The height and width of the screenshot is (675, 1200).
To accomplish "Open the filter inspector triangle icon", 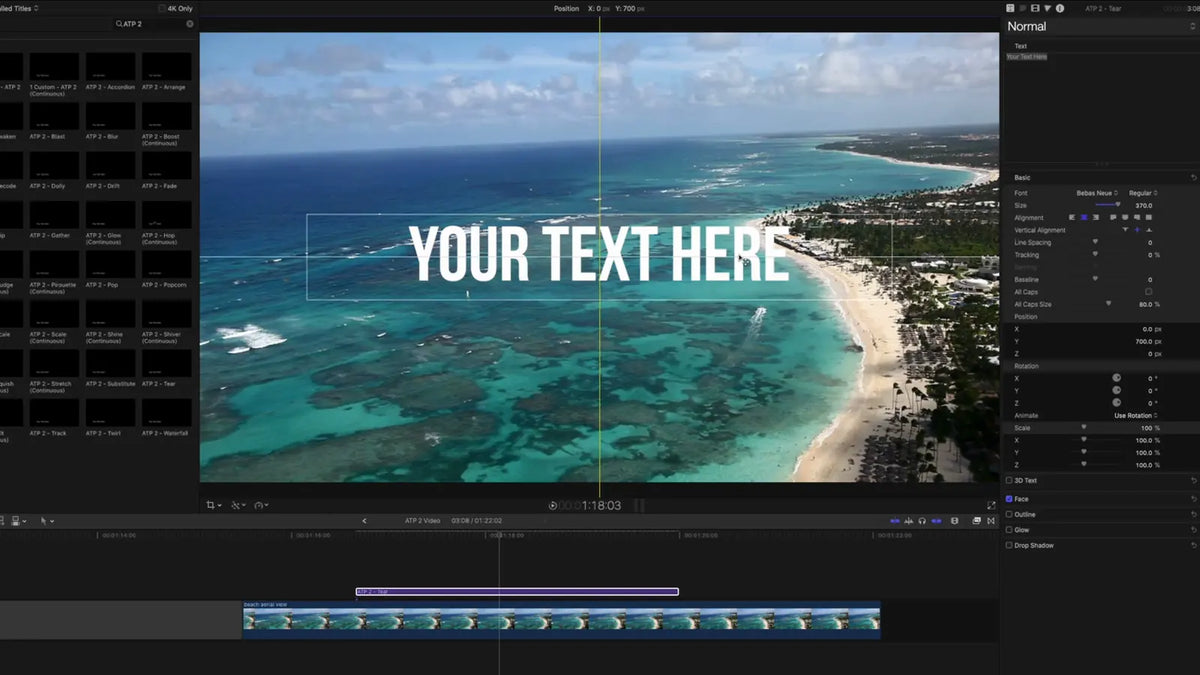I will pyautogui.click(x=1047, y=8).
